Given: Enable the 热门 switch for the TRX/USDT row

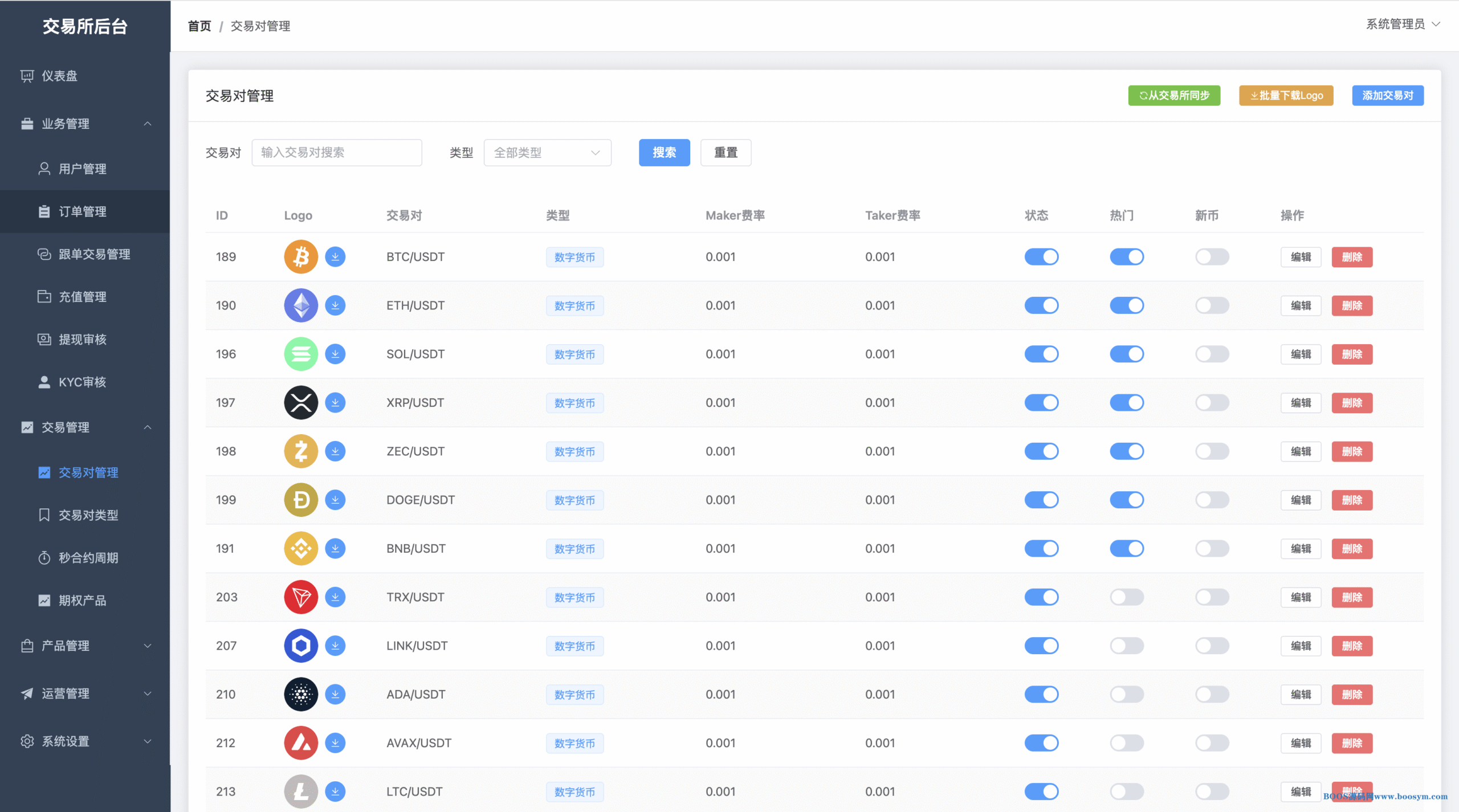Looking at the screenshot, I should 1126,597.
